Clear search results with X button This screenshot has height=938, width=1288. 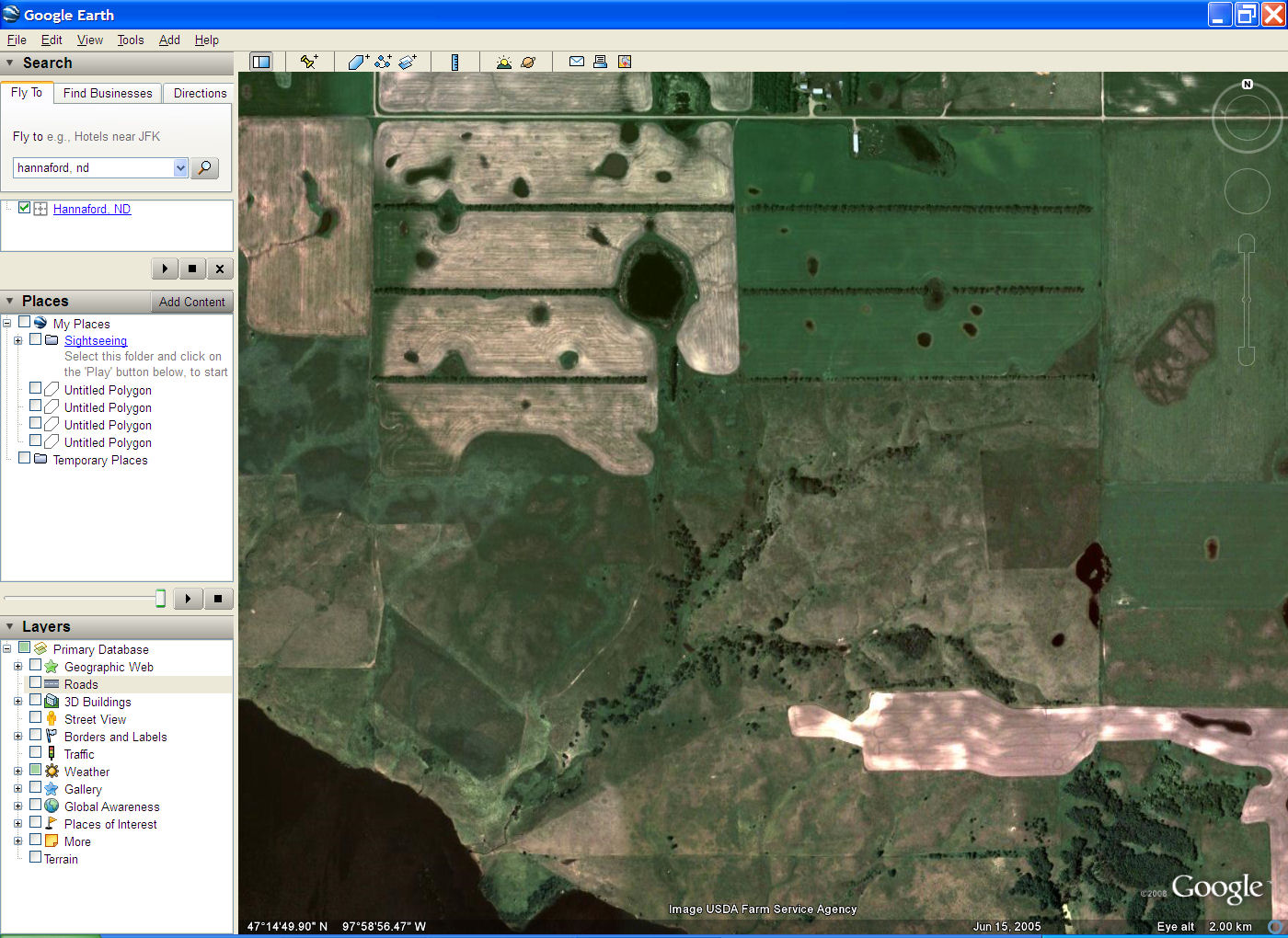[x=219, y=269]
